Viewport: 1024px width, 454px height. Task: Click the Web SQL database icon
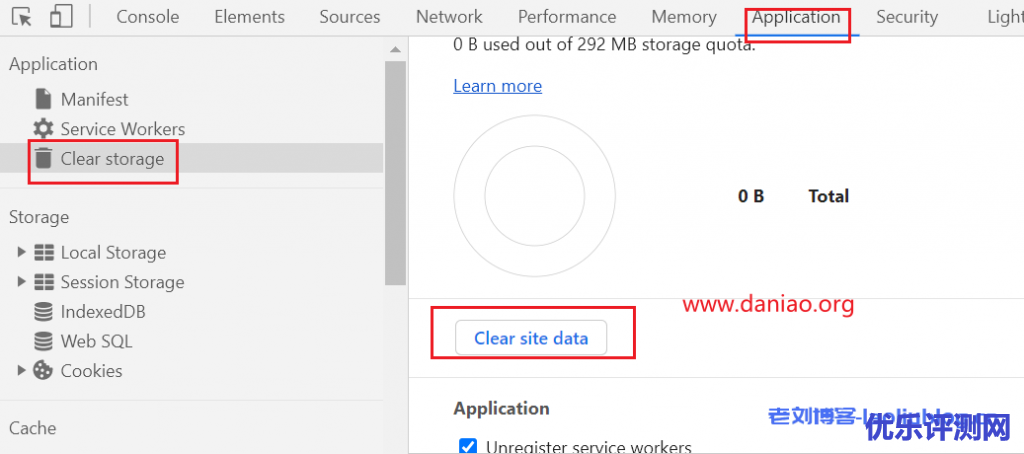click(x=44, y=341)
